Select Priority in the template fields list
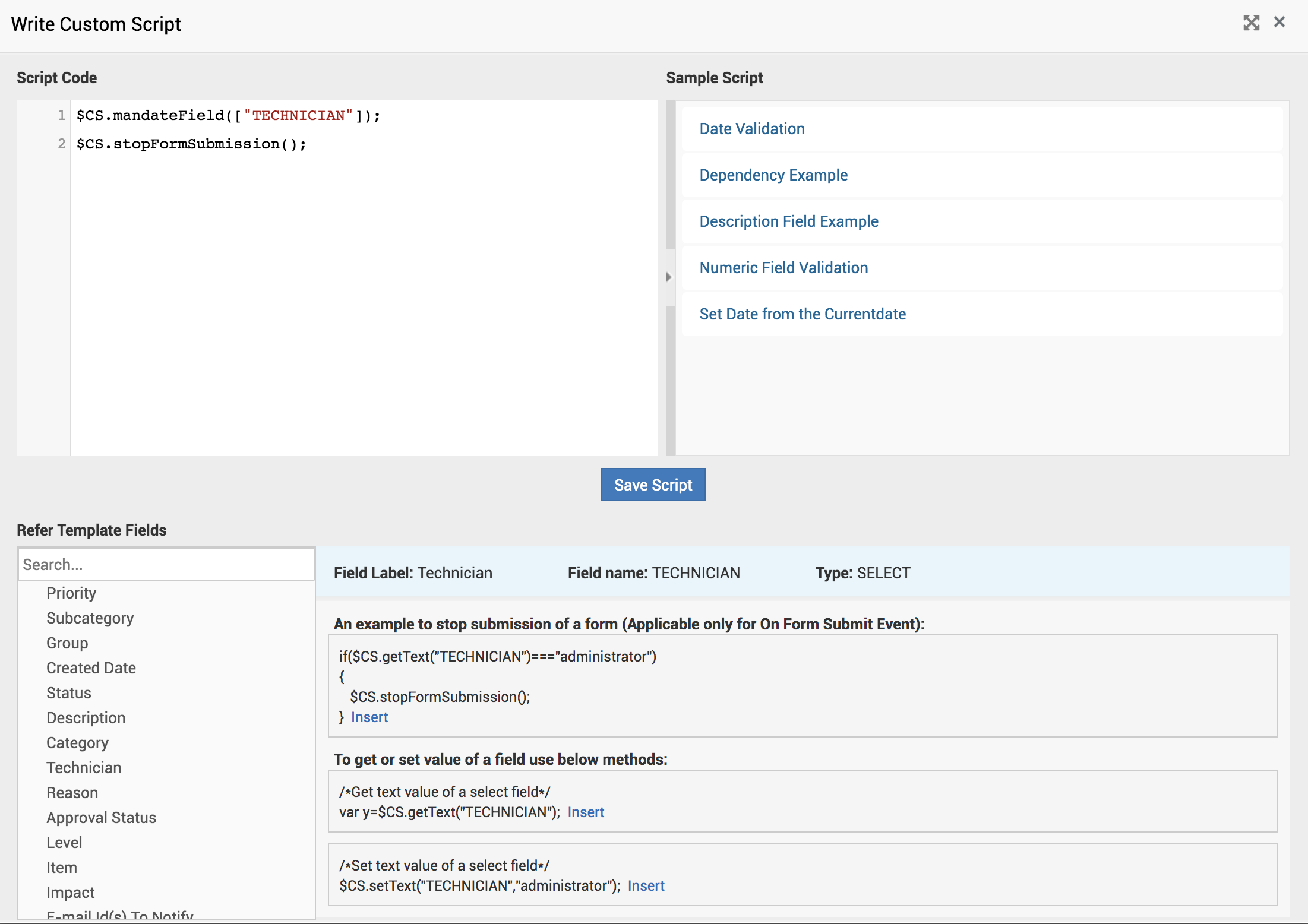 71,593
